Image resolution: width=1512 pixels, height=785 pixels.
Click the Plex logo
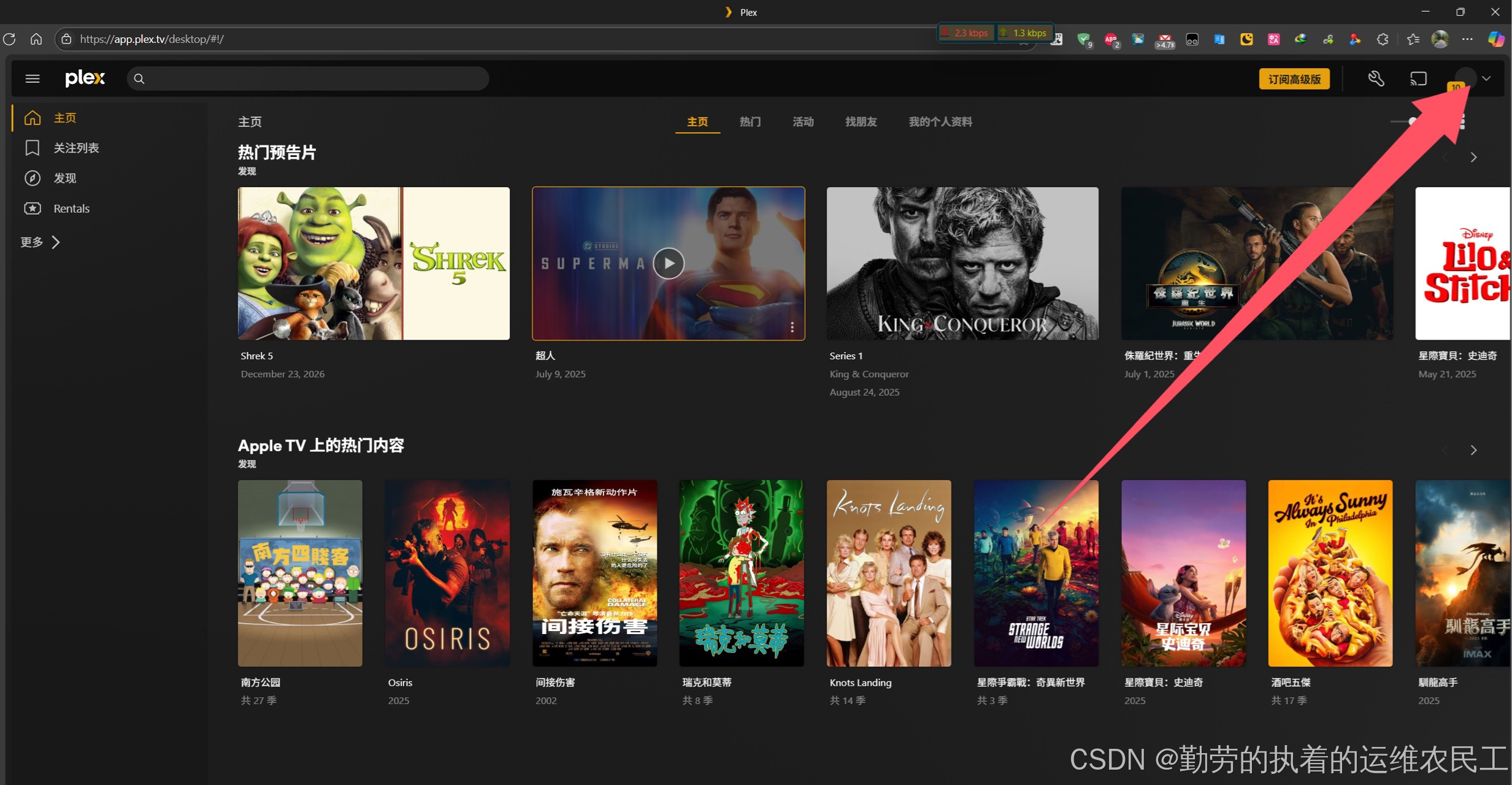[85, 78]
